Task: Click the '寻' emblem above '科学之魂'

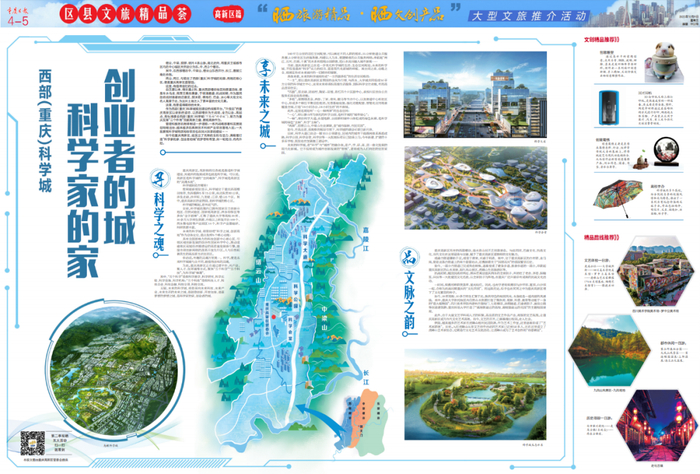Action: (x=159, y=179)
